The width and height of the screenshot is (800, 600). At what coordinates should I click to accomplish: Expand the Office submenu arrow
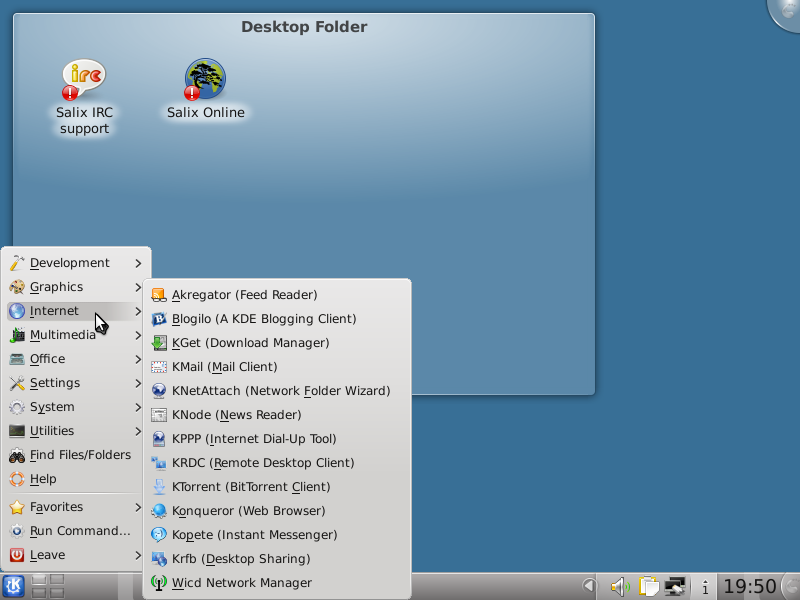click(x=138, y=359)
